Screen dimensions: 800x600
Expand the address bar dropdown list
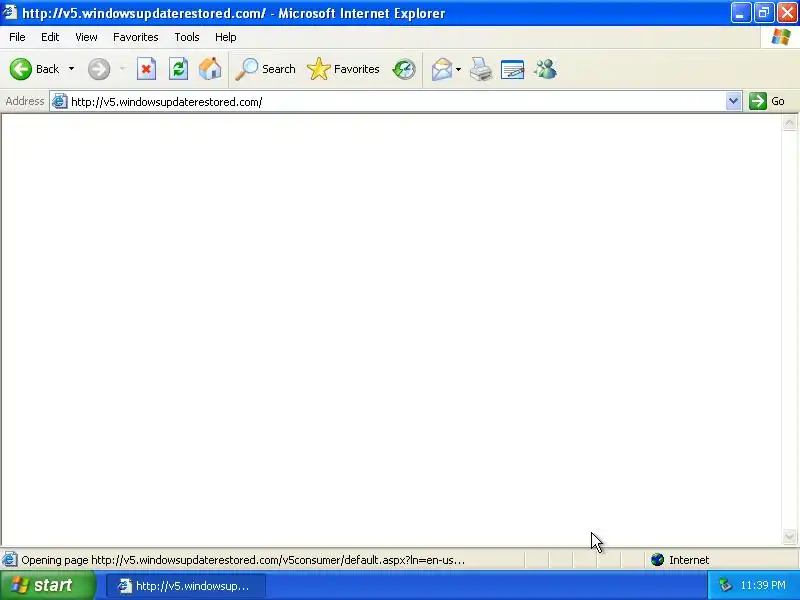pos(734,102)
